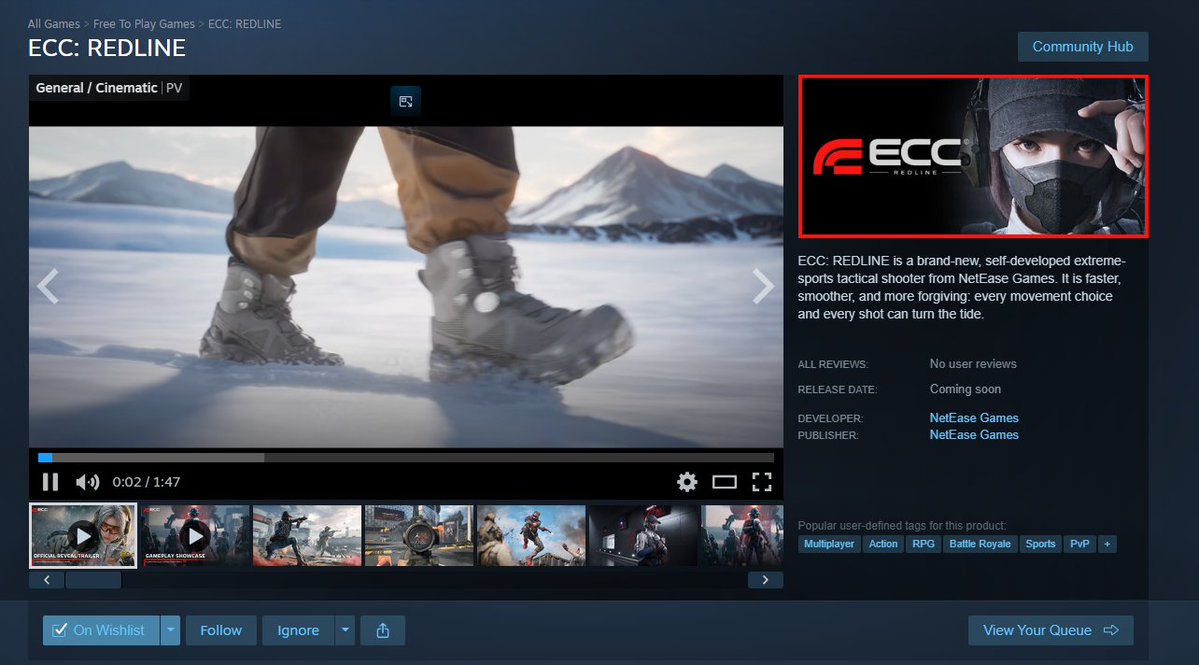Select the RPG tag
This screenshot has height=665, width=1199.
point(924,544)
